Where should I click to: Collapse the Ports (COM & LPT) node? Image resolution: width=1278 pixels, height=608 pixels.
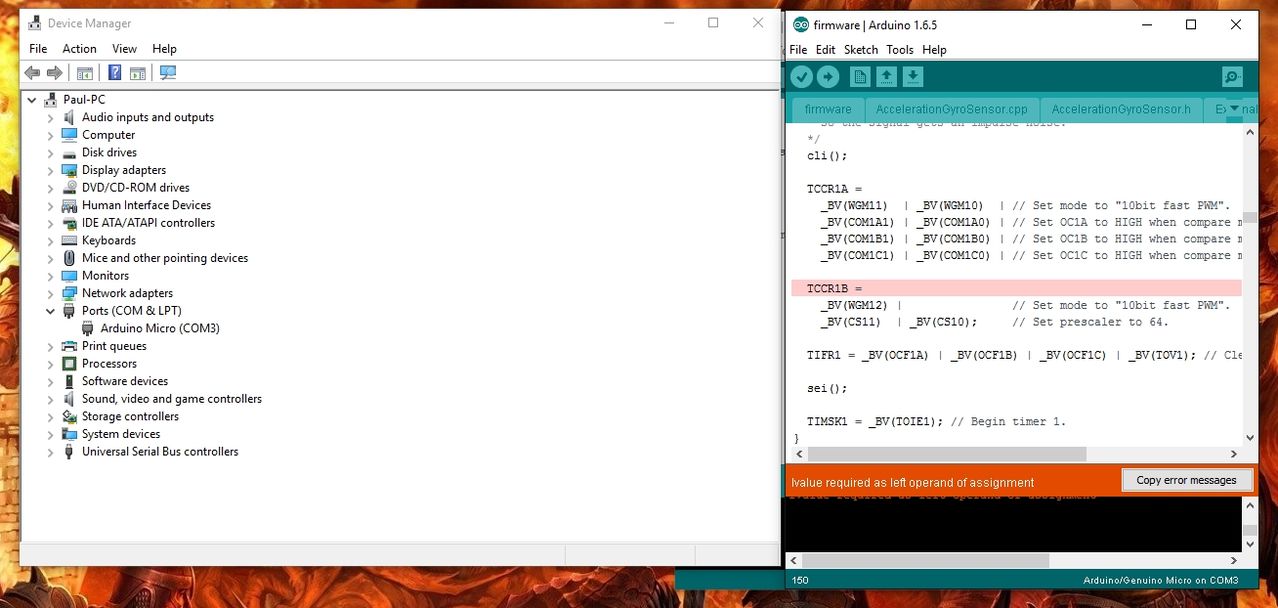50,311
